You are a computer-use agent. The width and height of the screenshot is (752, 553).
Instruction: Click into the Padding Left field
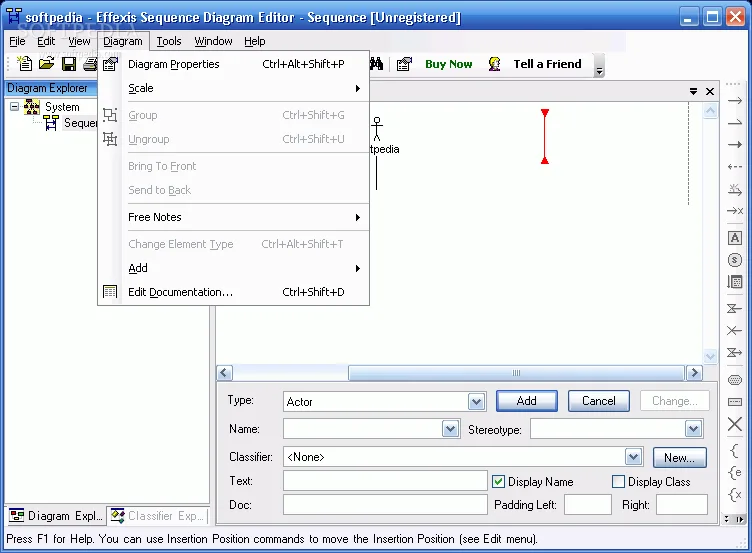coord(588,505)
